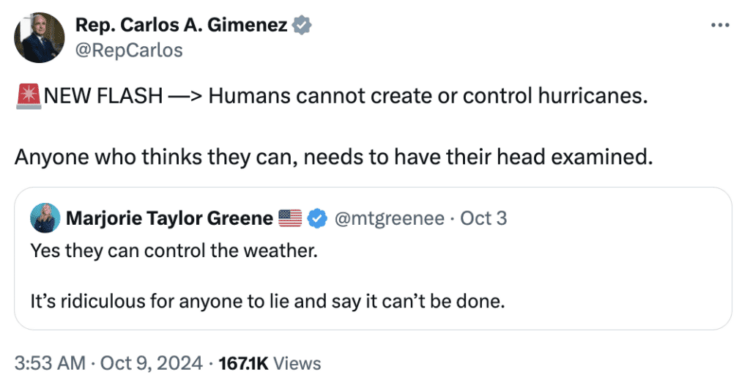750x375 pixels.
Task: Click the 'needs to have their head examined' text
Action: pyautogui.click(x=478, y=157)
